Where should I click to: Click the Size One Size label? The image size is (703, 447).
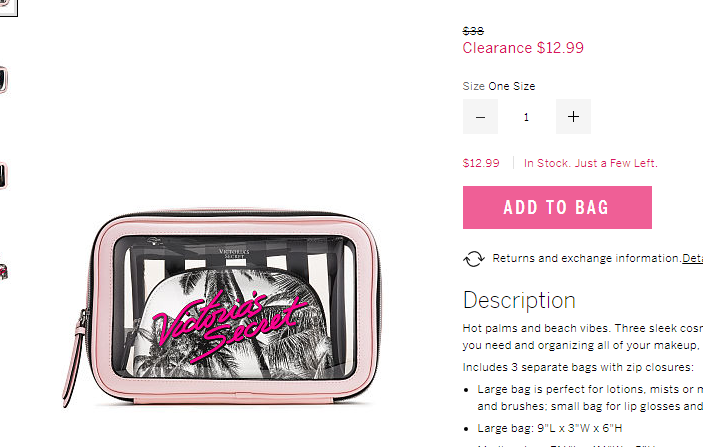(x=499, y=86)
